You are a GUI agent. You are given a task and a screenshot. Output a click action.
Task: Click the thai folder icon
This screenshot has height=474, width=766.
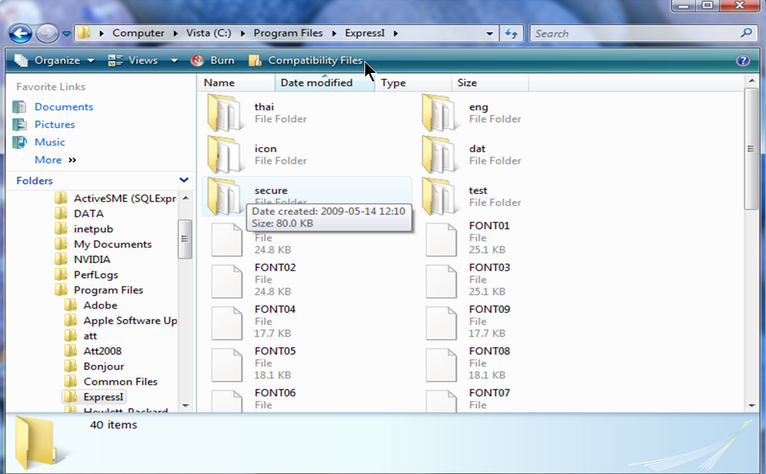pos(224,113)
